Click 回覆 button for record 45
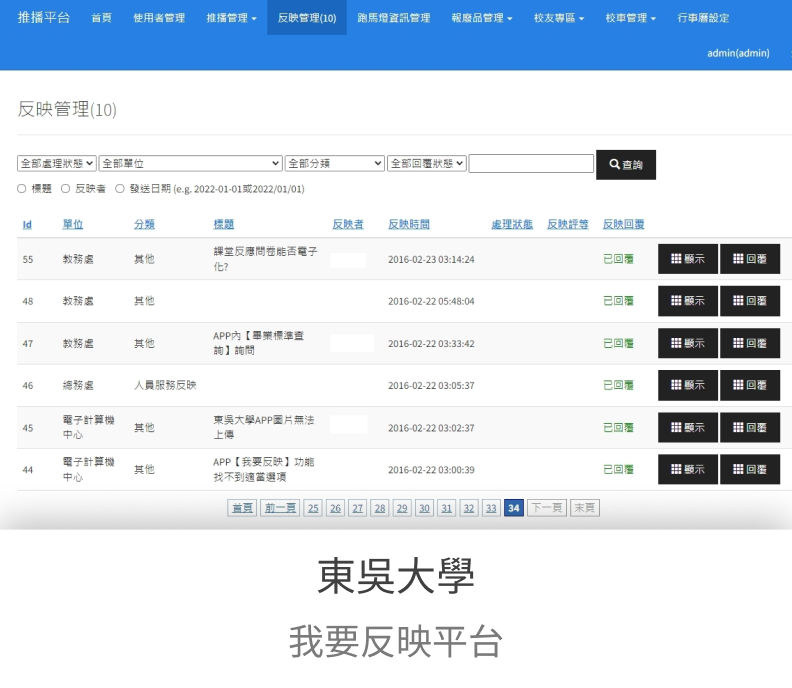This screenshot has width=792, height=688. tap(750, 428)
